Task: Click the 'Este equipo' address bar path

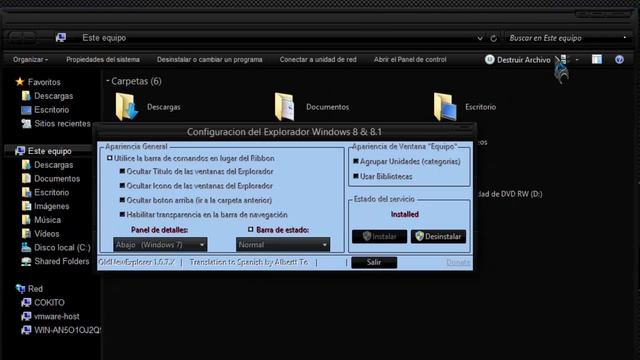Action: (x=104, y=38)
